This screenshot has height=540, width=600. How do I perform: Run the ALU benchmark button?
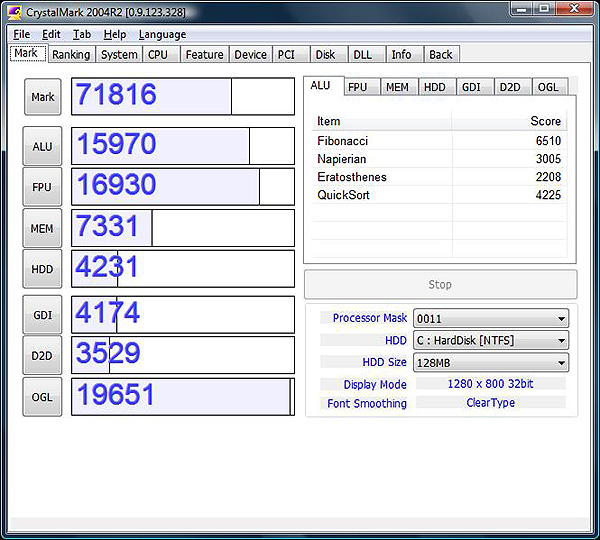(42, 146)
